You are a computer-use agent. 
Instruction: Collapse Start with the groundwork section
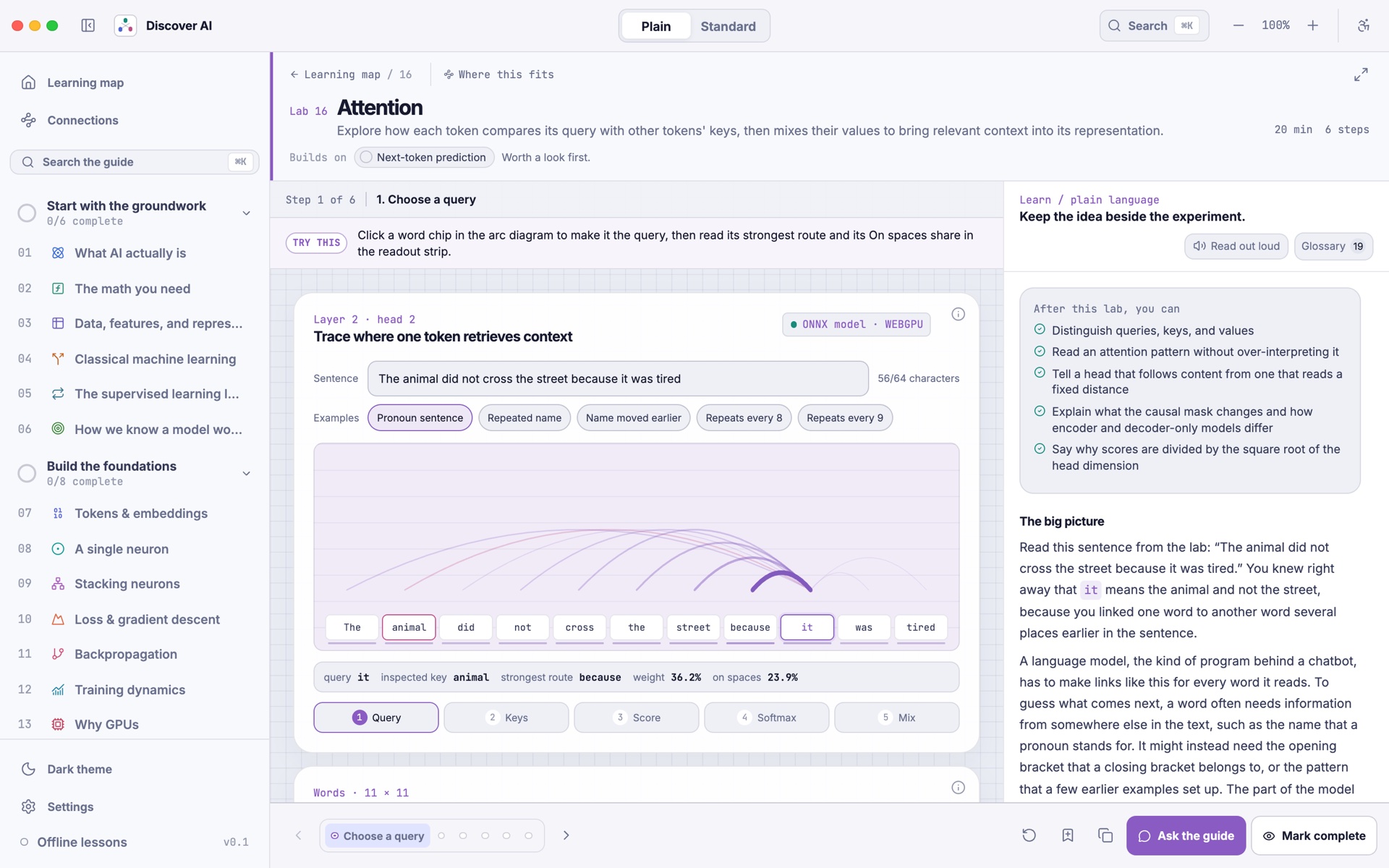pyautogui.click(x=246, y=213)
